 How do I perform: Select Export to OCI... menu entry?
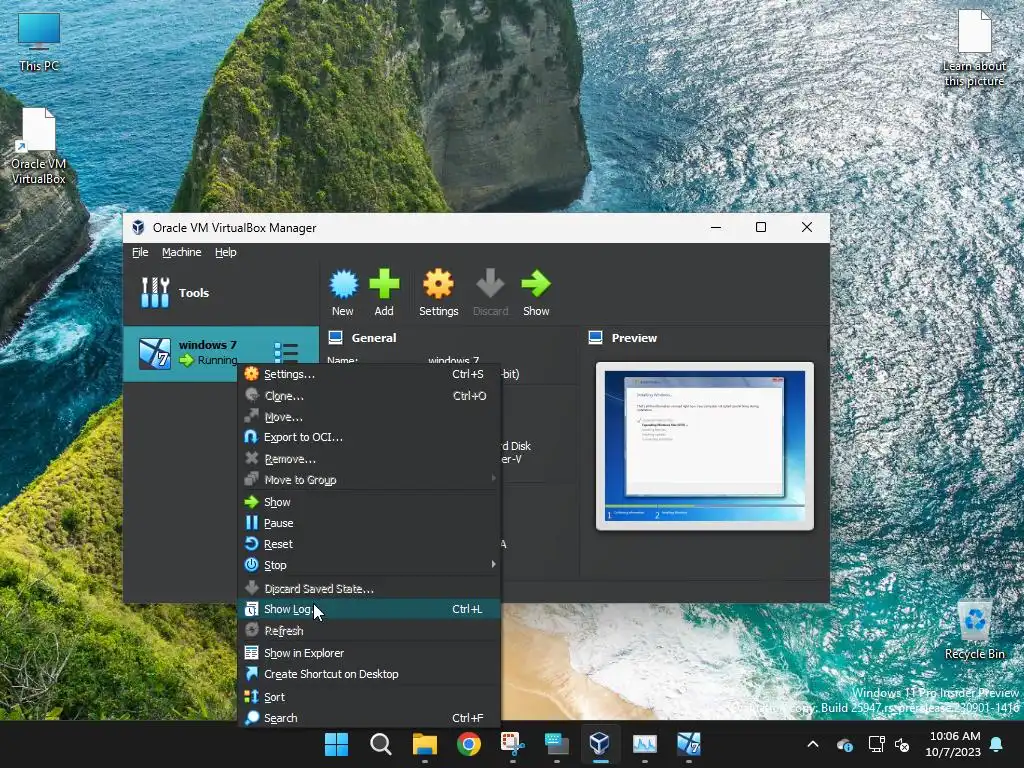point(370,437)
